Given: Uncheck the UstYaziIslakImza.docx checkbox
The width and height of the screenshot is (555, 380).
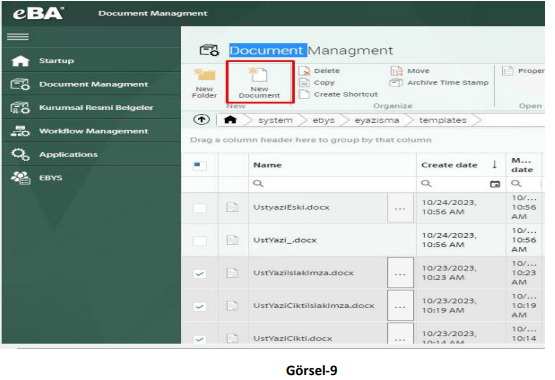Looking at the screenshot, I should click(x=200, y=274).
